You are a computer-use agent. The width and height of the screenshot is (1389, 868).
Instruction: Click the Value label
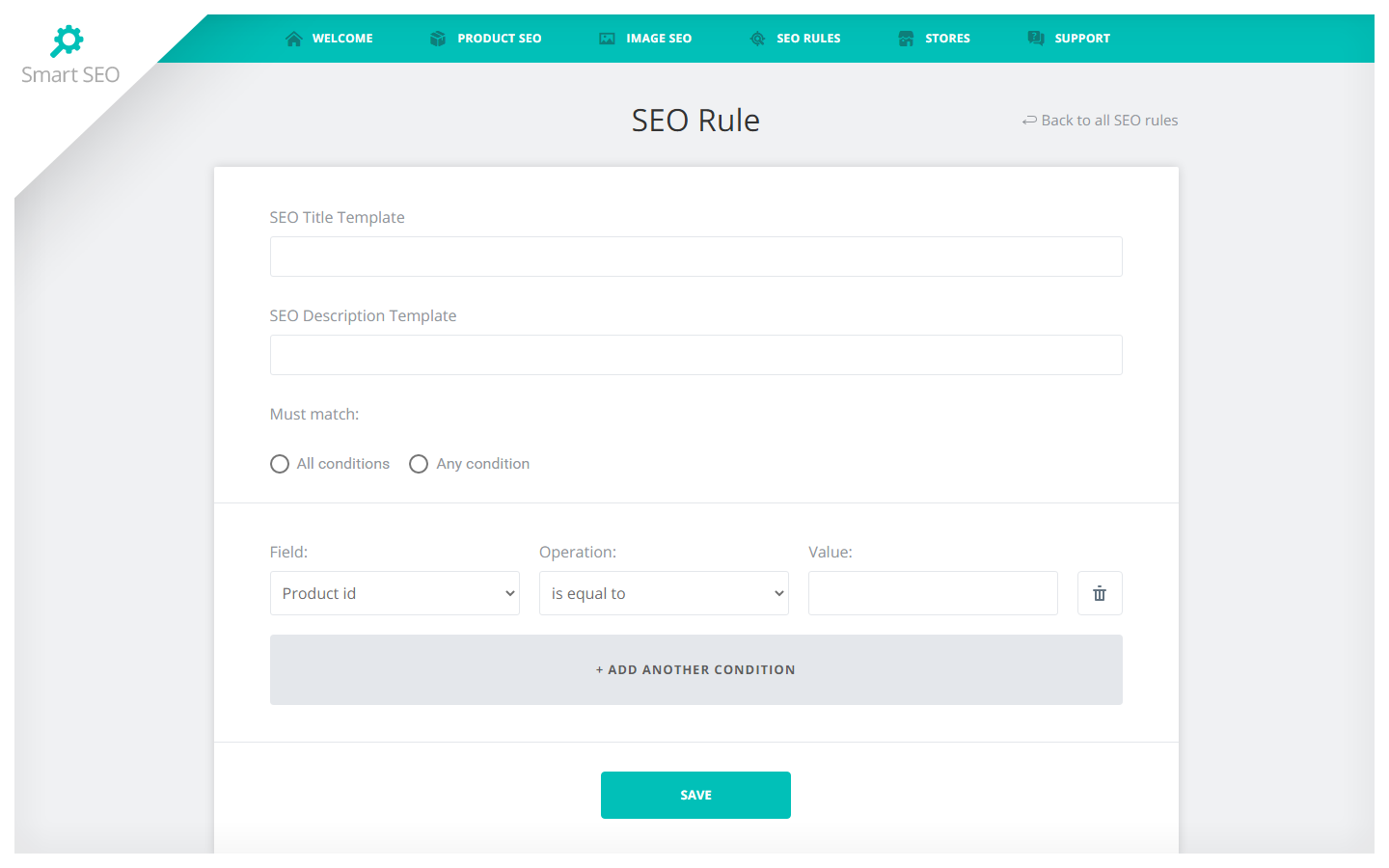point(831,552)
